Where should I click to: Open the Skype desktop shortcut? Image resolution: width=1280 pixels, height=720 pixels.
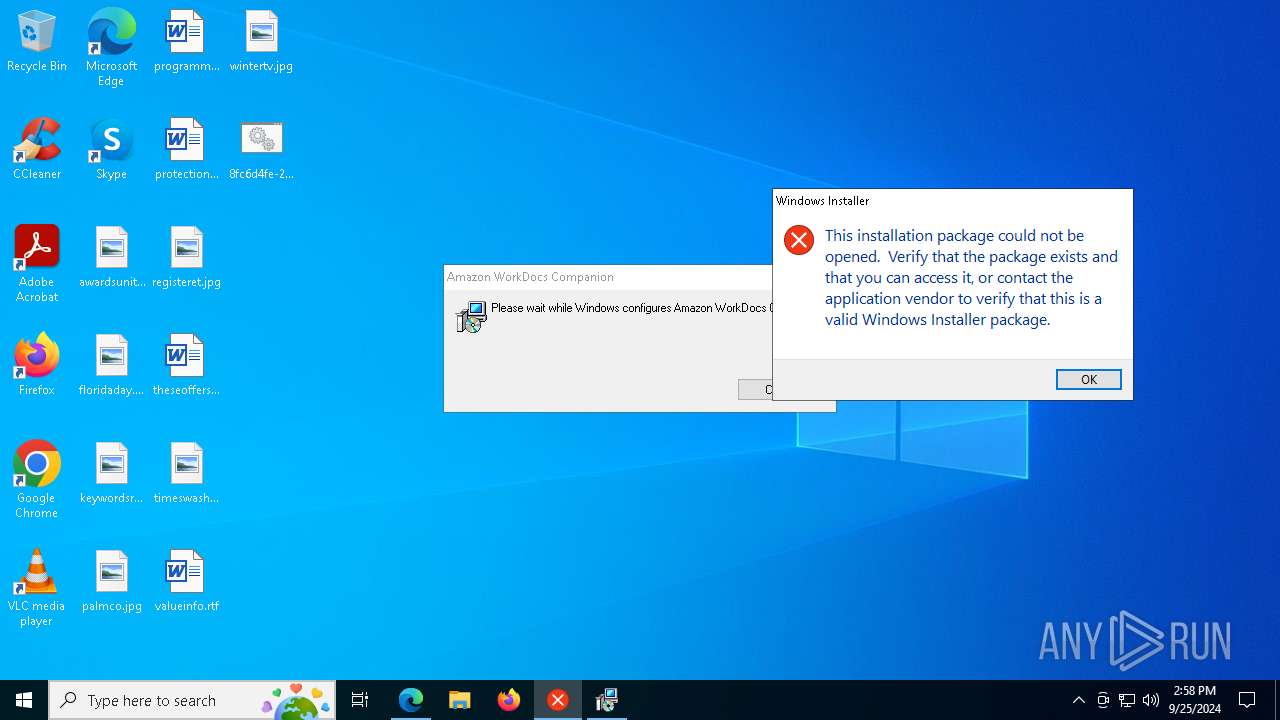[111, 150]
